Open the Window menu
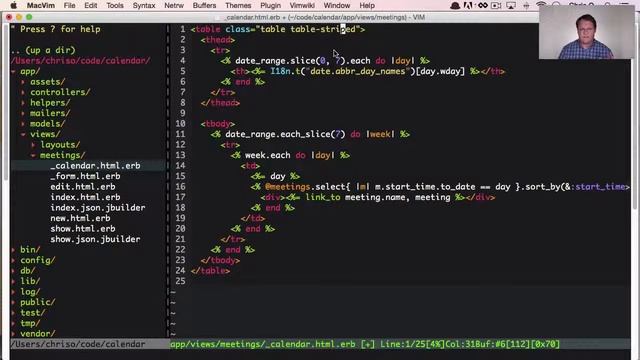The image size is (640, 360). 337,5
